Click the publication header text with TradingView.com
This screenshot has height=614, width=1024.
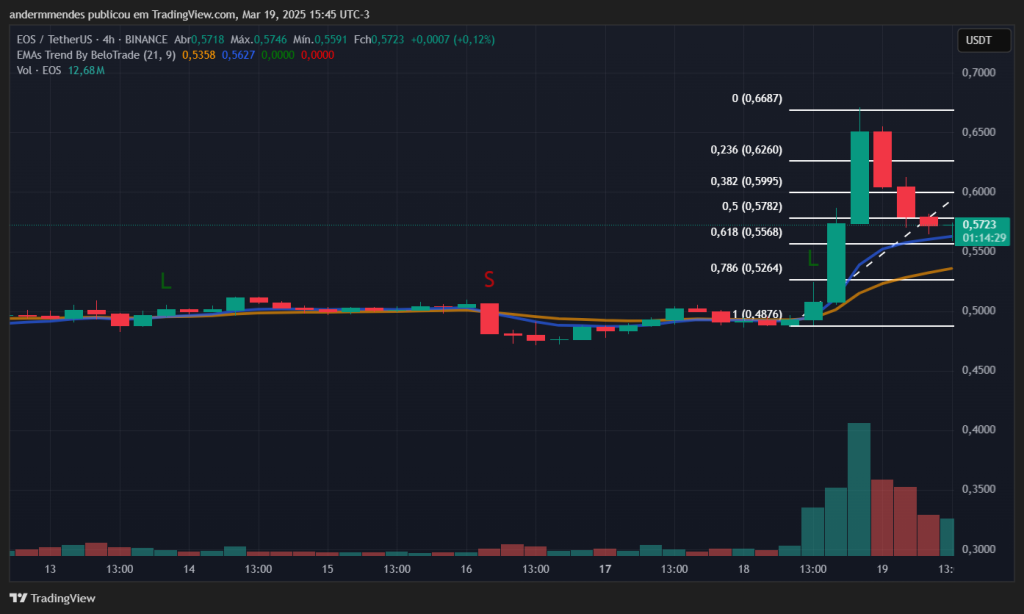click(189, 14)
